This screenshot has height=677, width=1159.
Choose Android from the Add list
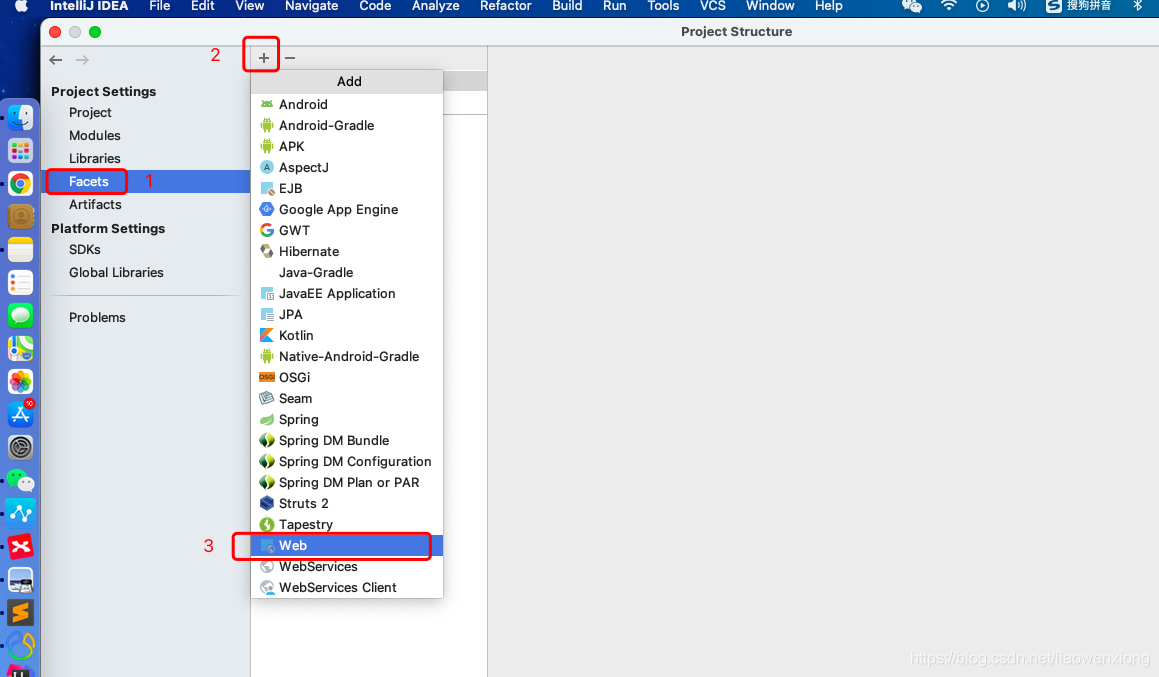(x=347, y=104)
